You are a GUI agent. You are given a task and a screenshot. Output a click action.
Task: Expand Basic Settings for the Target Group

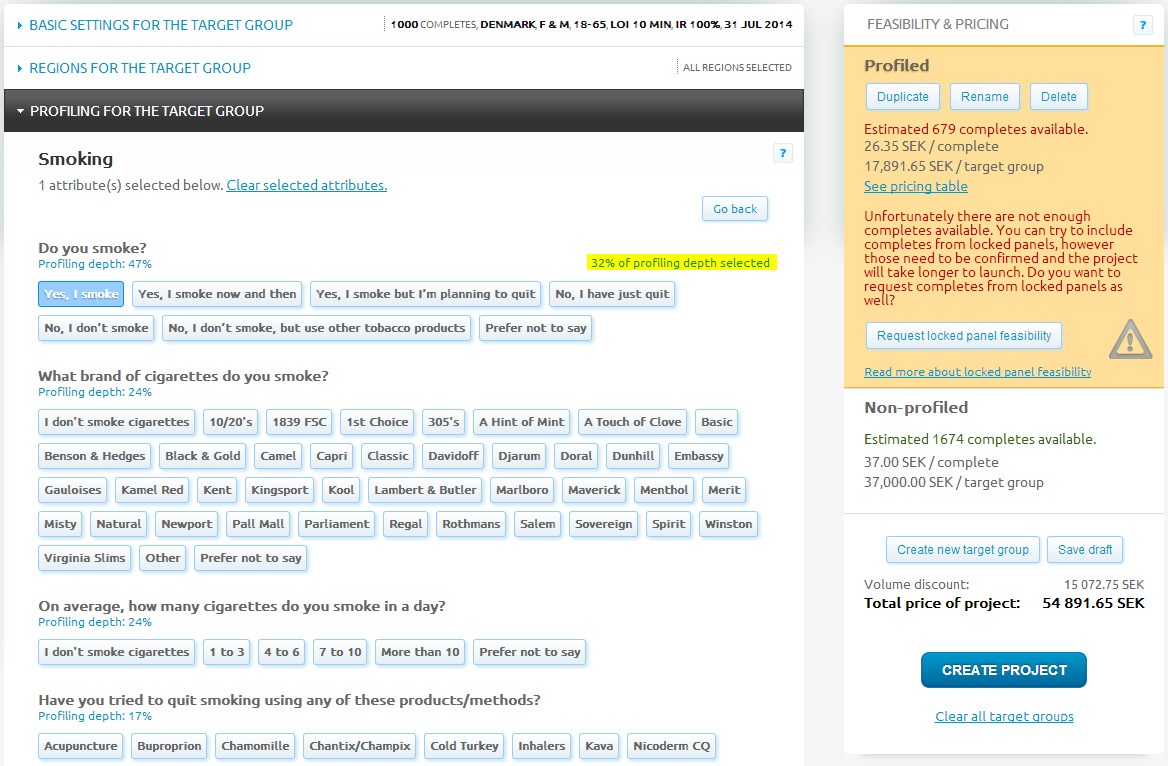click(160, 25)
